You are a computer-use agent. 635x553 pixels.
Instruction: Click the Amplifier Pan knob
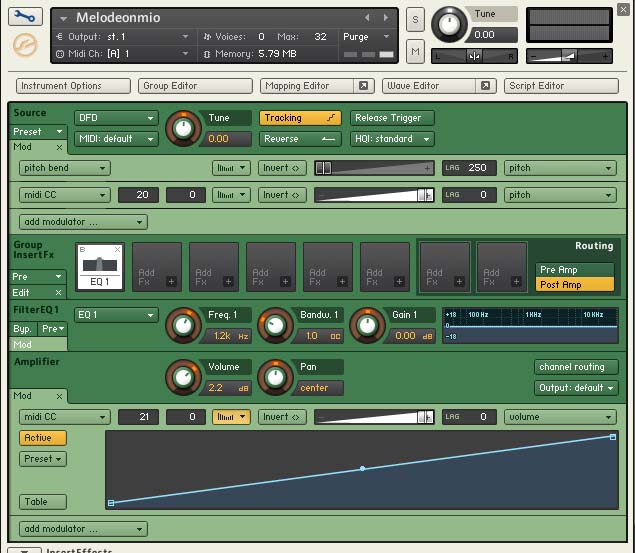click(x=275, y=377)
